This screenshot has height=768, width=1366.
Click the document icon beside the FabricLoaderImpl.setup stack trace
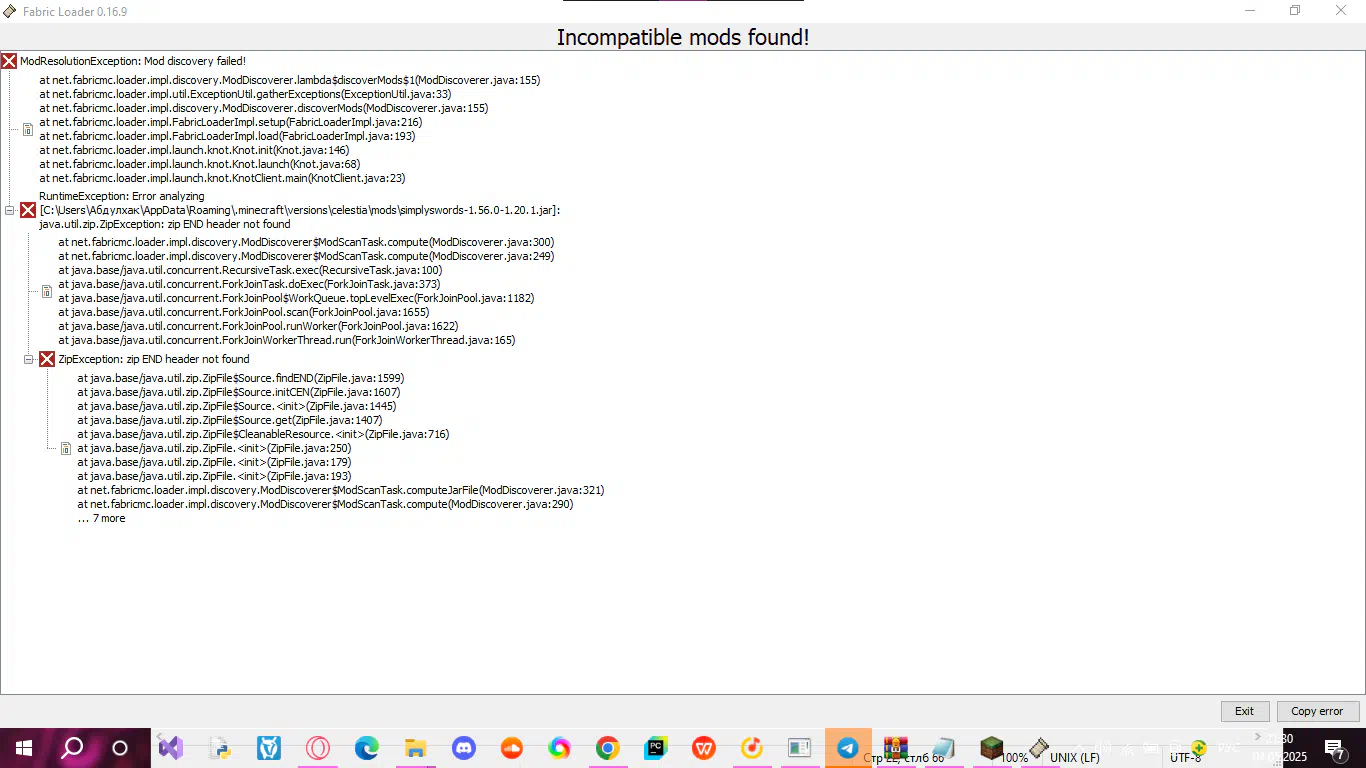28,129
